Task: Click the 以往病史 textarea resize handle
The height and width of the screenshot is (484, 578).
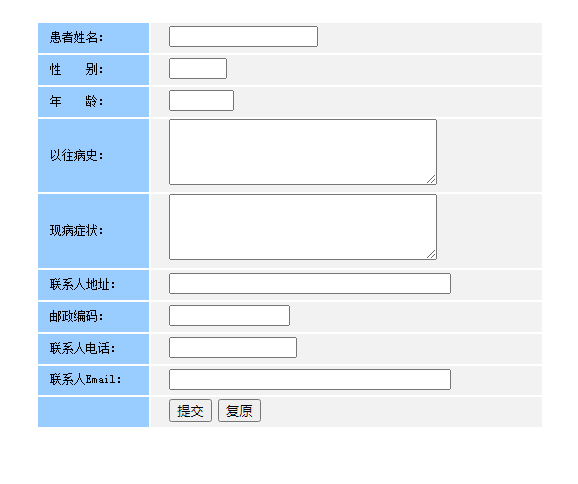Action: 431,180
